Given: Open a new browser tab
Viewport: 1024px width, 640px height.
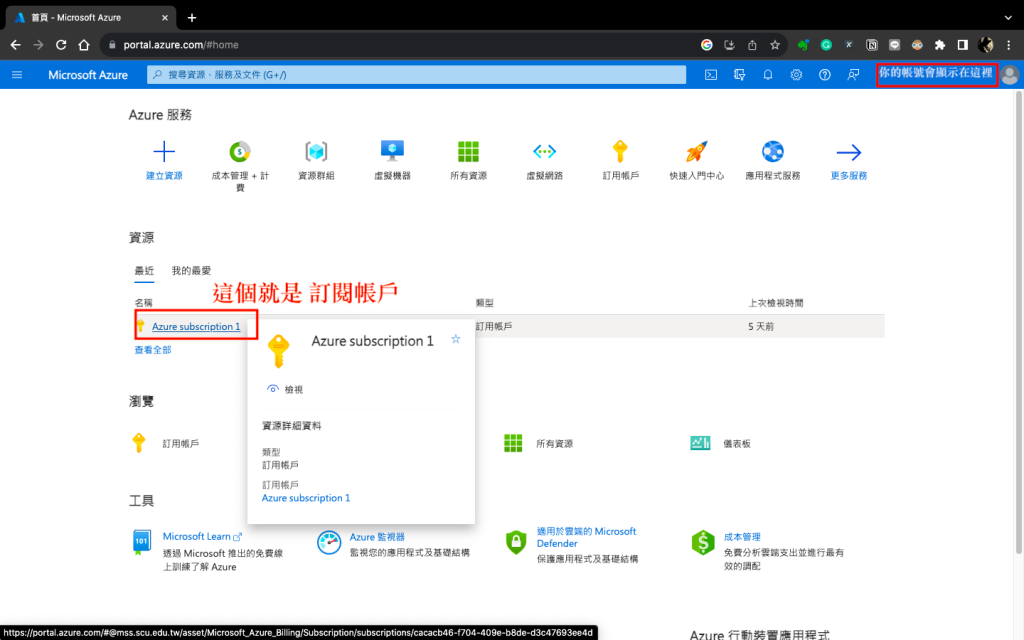Looking at the screenshot, I should [191, 18].
